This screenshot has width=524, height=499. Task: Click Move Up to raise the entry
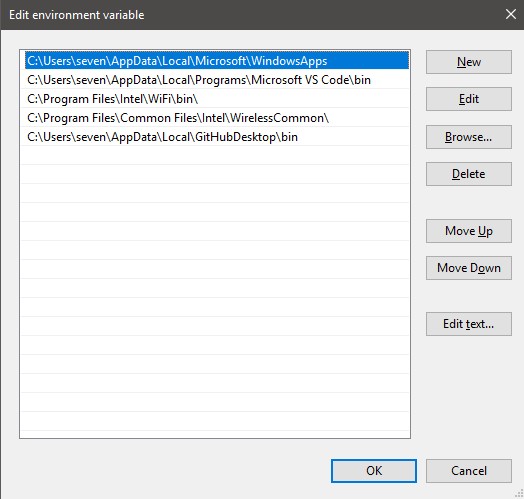click(469, 231)
